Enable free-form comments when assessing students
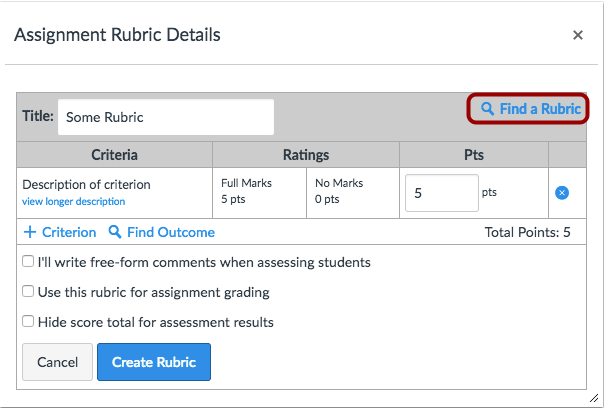The height and width of the screenshot is (408, 604). tap(28, 262)
